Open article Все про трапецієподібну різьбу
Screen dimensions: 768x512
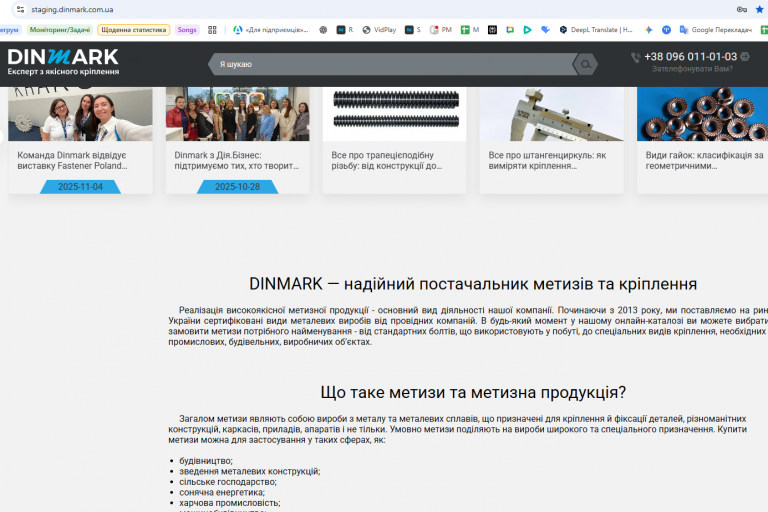point(386,161)
